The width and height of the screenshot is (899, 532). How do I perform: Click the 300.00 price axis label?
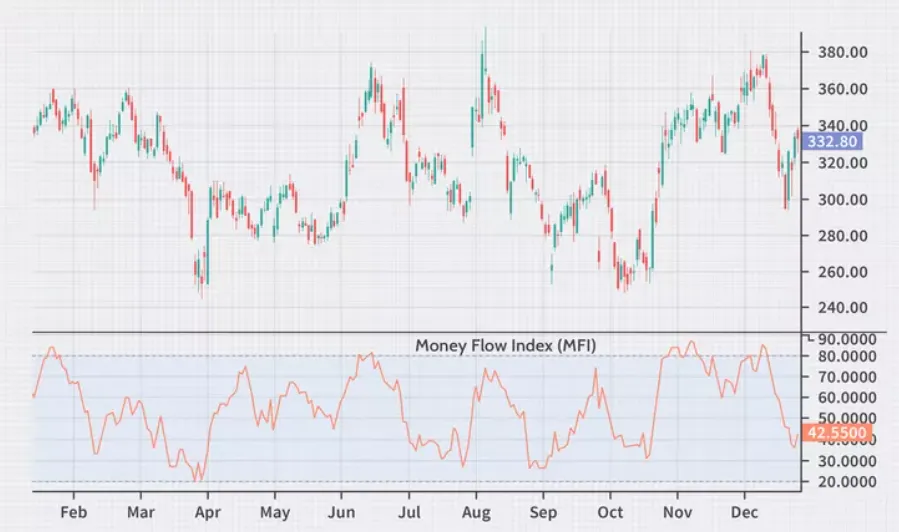coord(842,199)
